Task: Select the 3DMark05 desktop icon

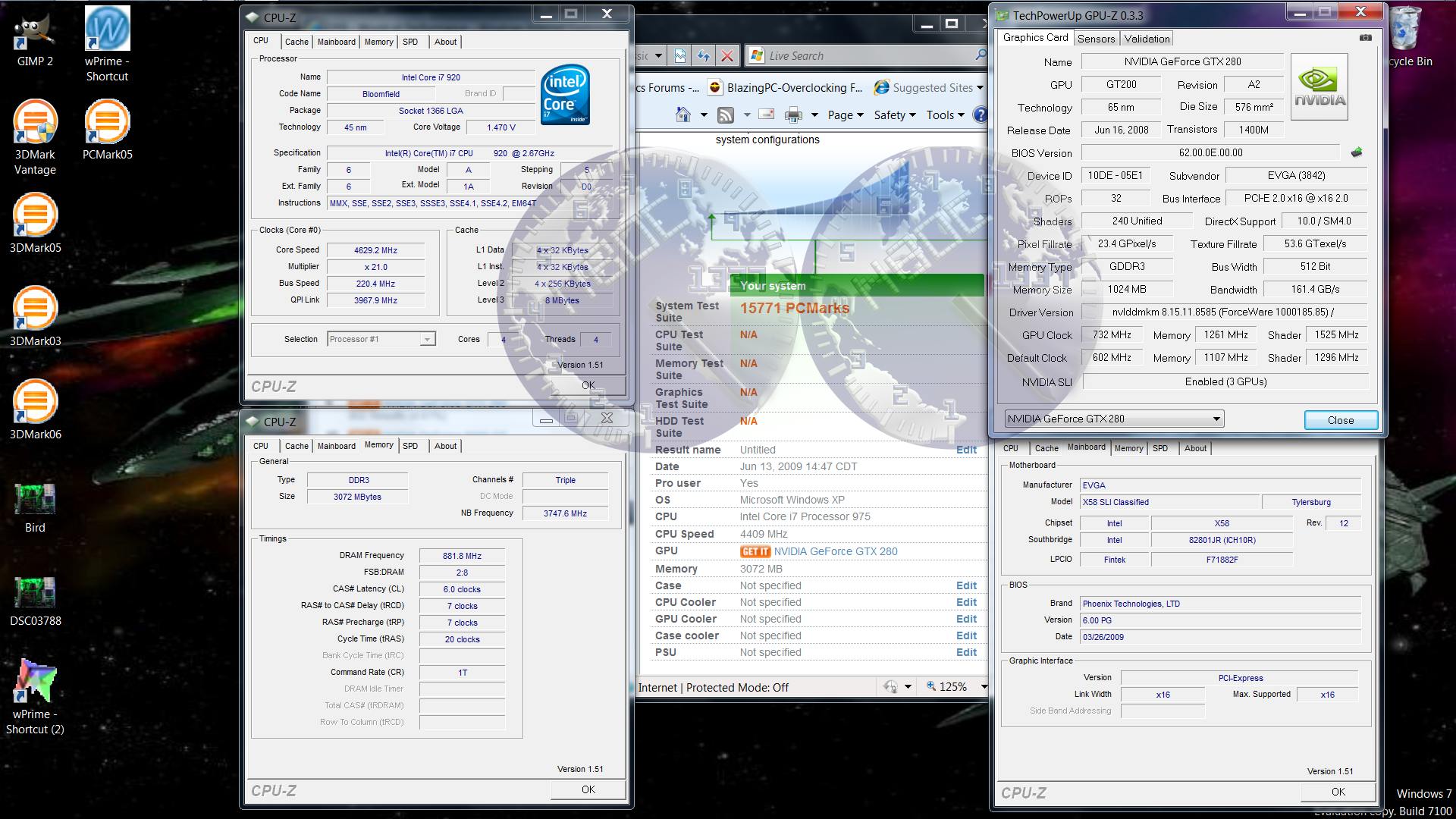Action: [36, 223]
